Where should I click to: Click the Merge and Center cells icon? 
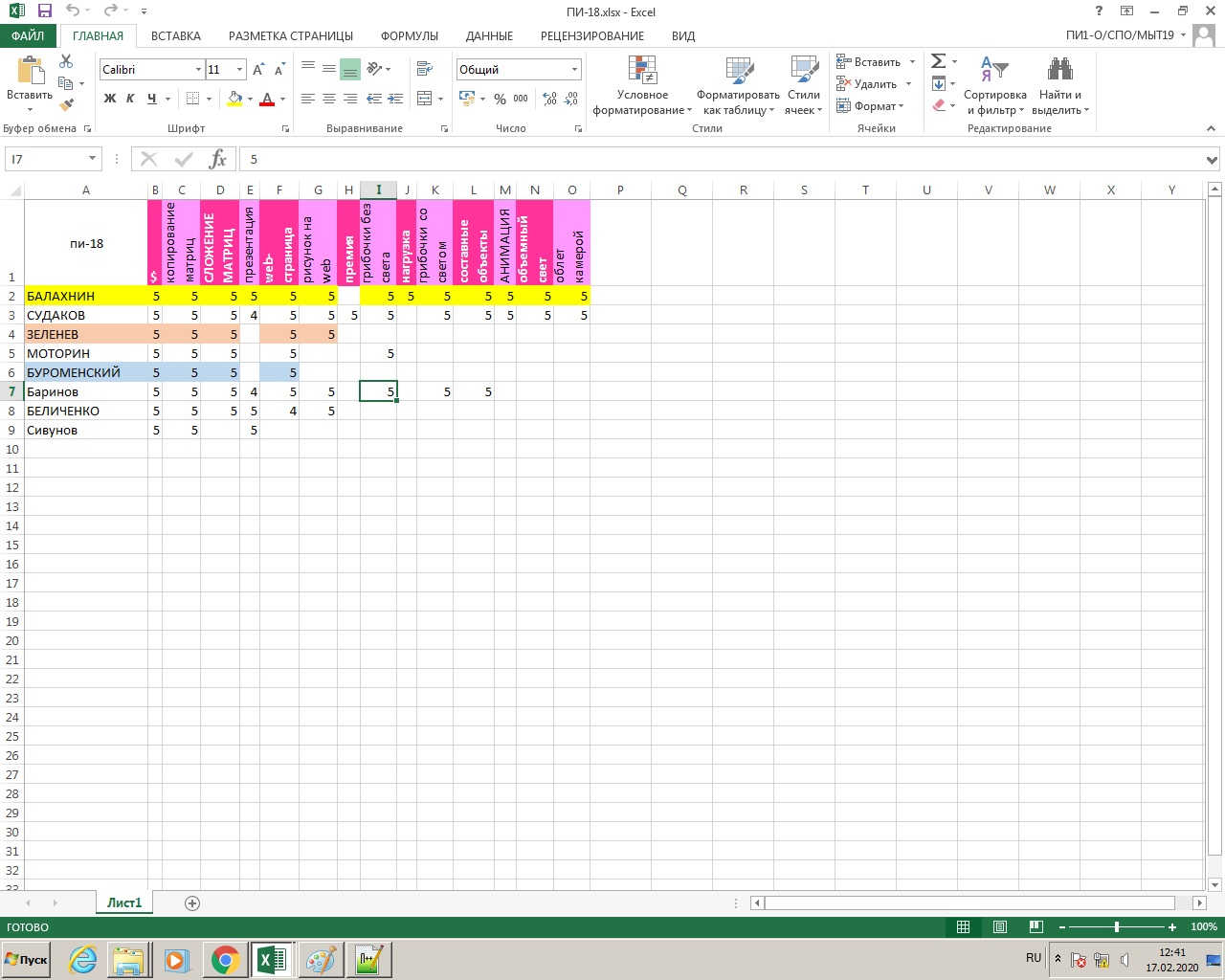point(423,99)
